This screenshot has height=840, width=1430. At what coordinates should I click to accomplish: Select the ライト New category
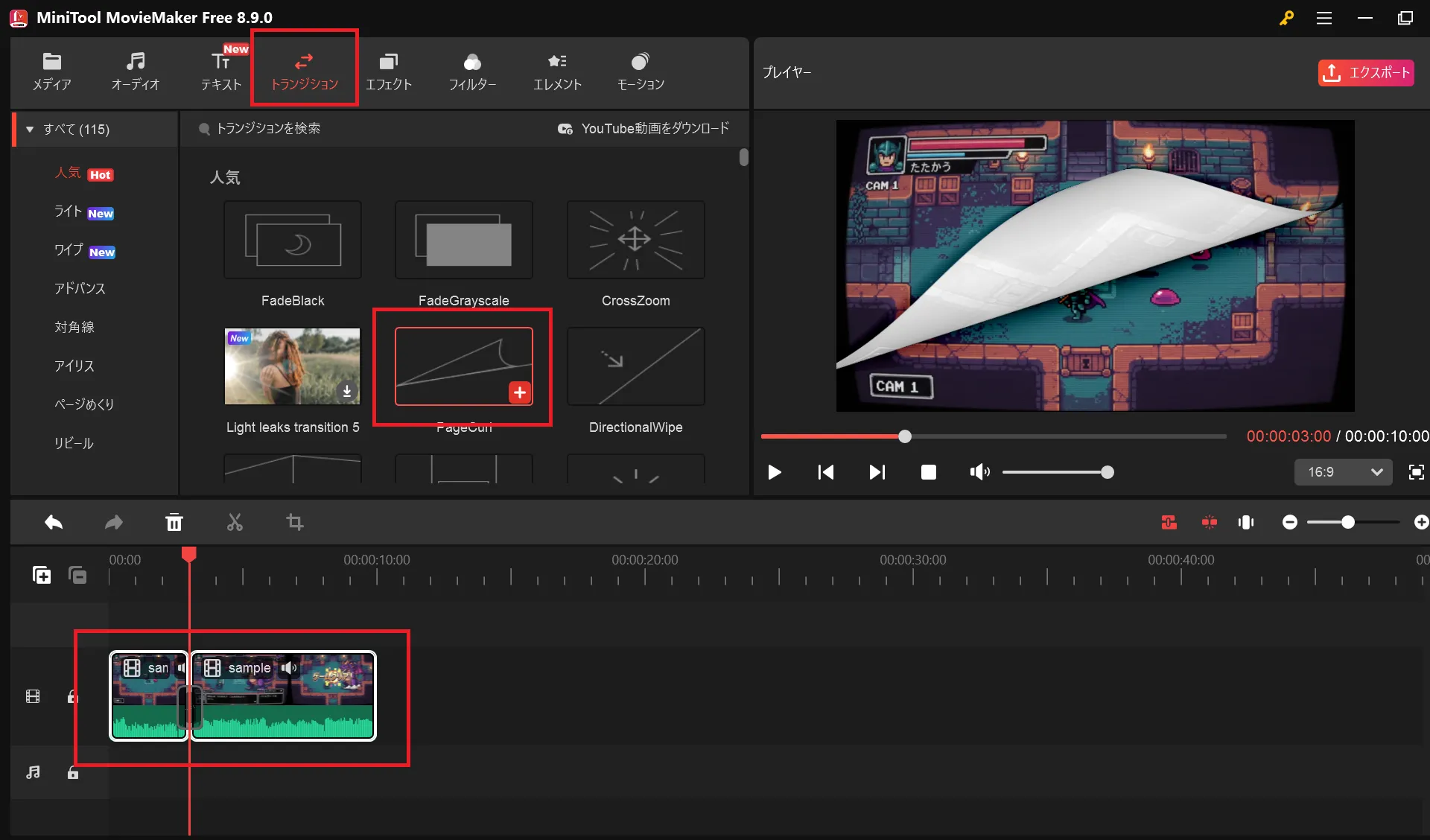coord(83,212)
